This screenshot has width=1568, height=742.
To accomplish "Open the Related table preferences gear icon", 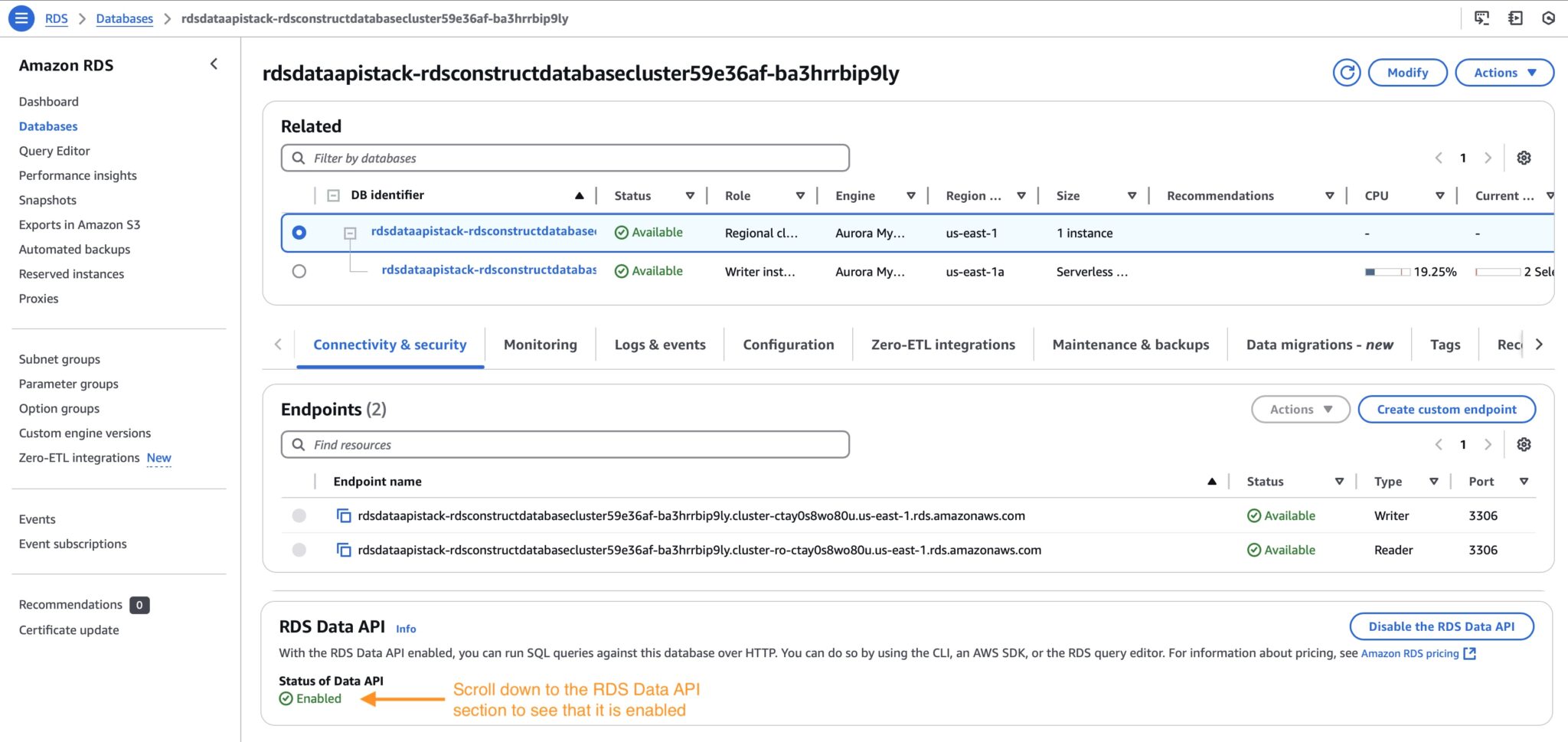I will 1524,158.
